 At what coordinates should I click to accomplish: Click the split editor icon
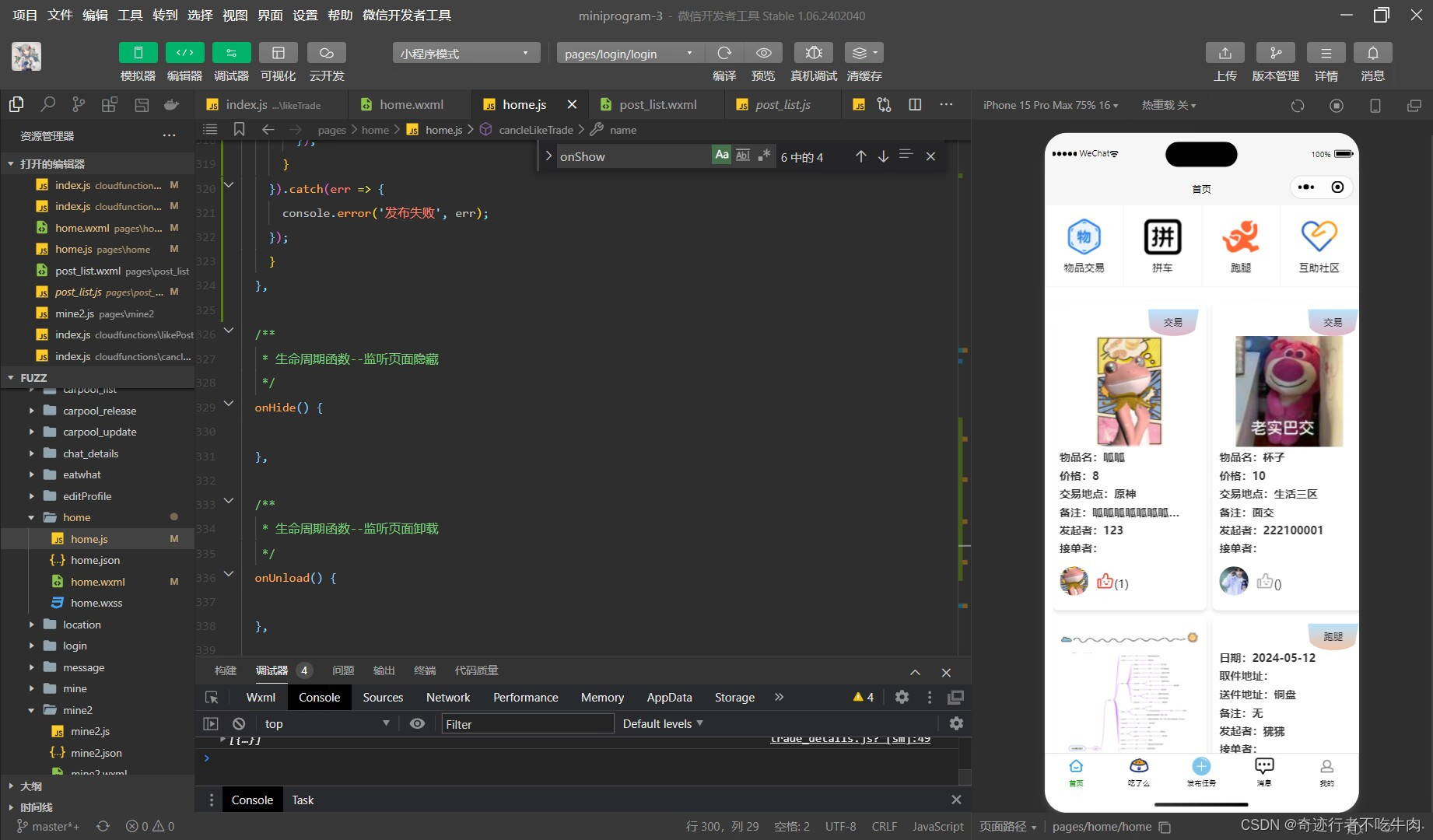[915, 104]
